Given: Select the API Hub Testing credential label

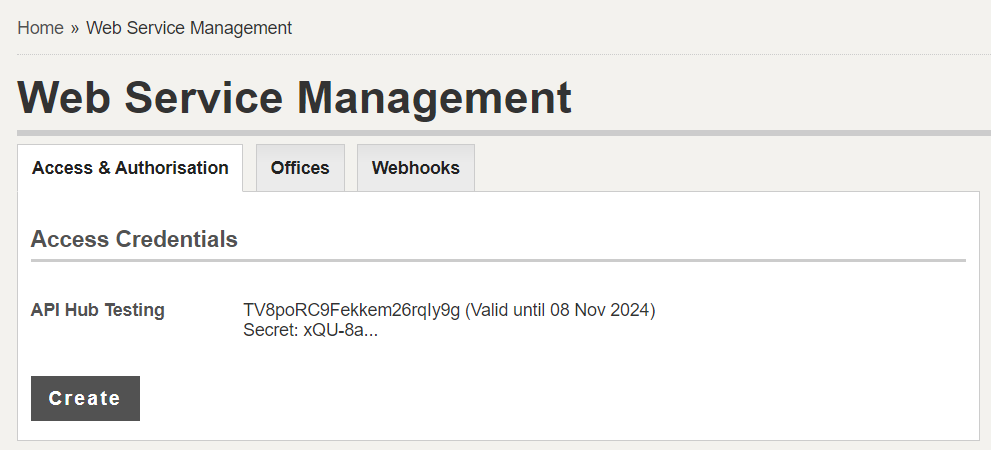Looking at the screenshot, I should click(98, 310).
